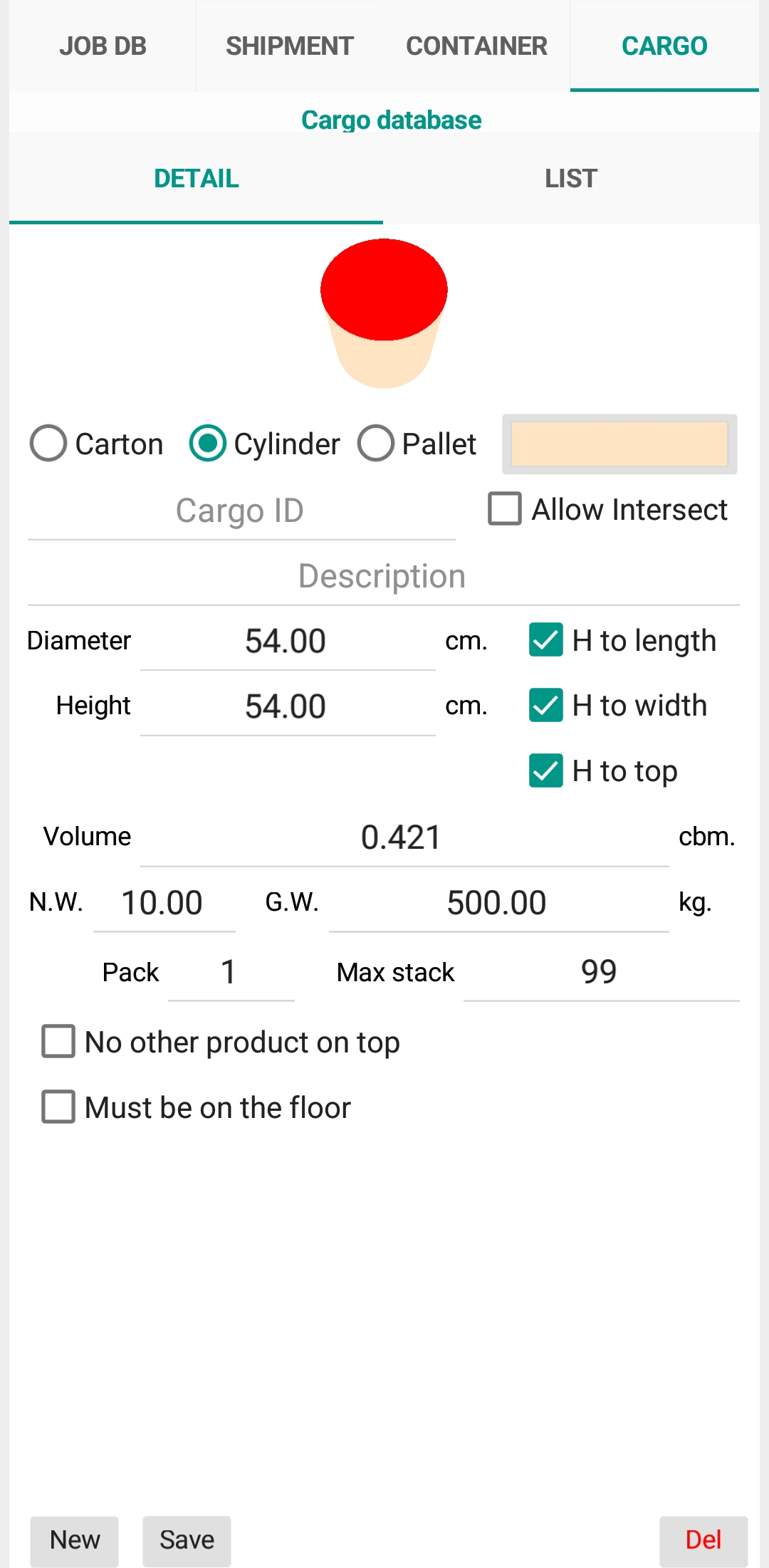Create a new cargo with New
The image size is (769, 1568).
[x=75, y=1541]
